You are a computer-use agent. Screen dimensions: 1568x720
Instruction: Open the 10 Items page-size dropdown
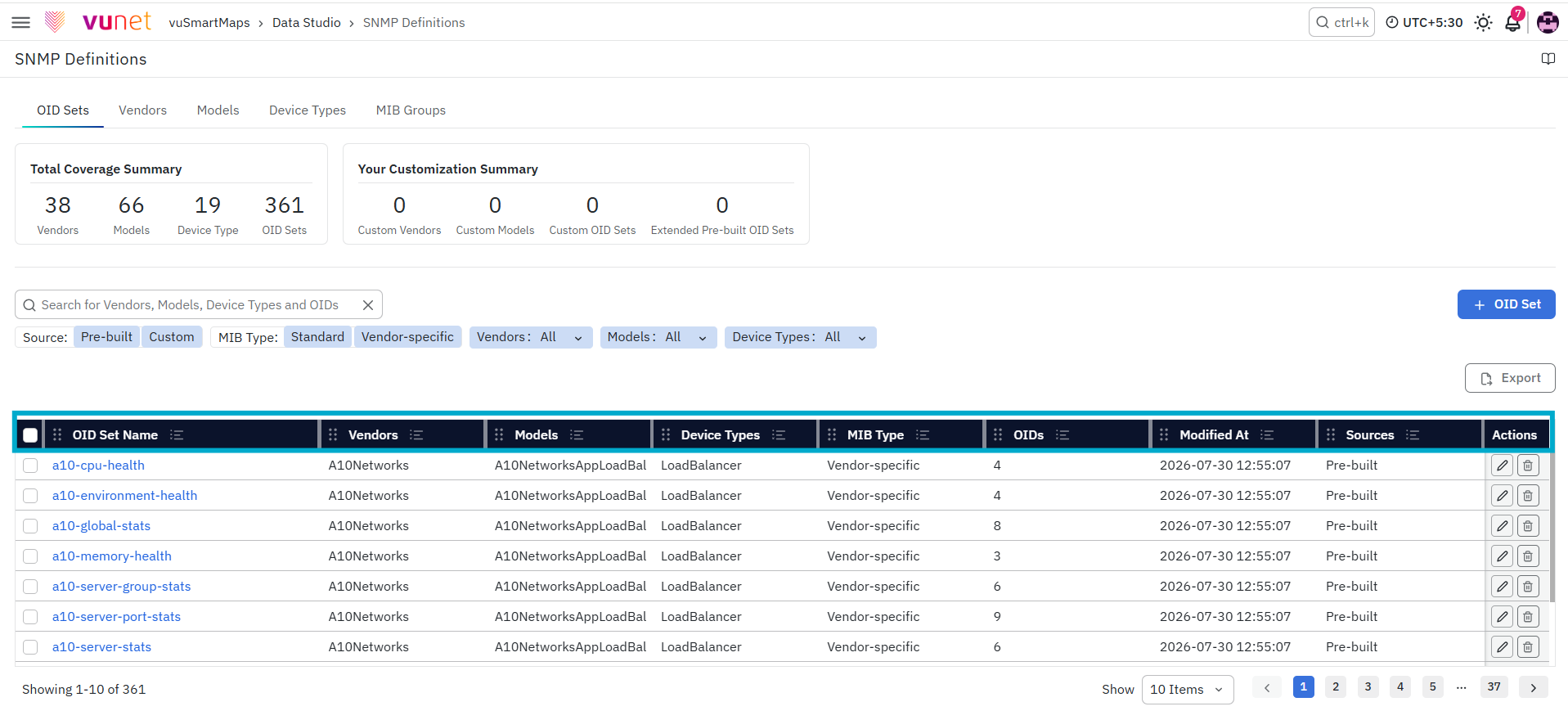1187,690
